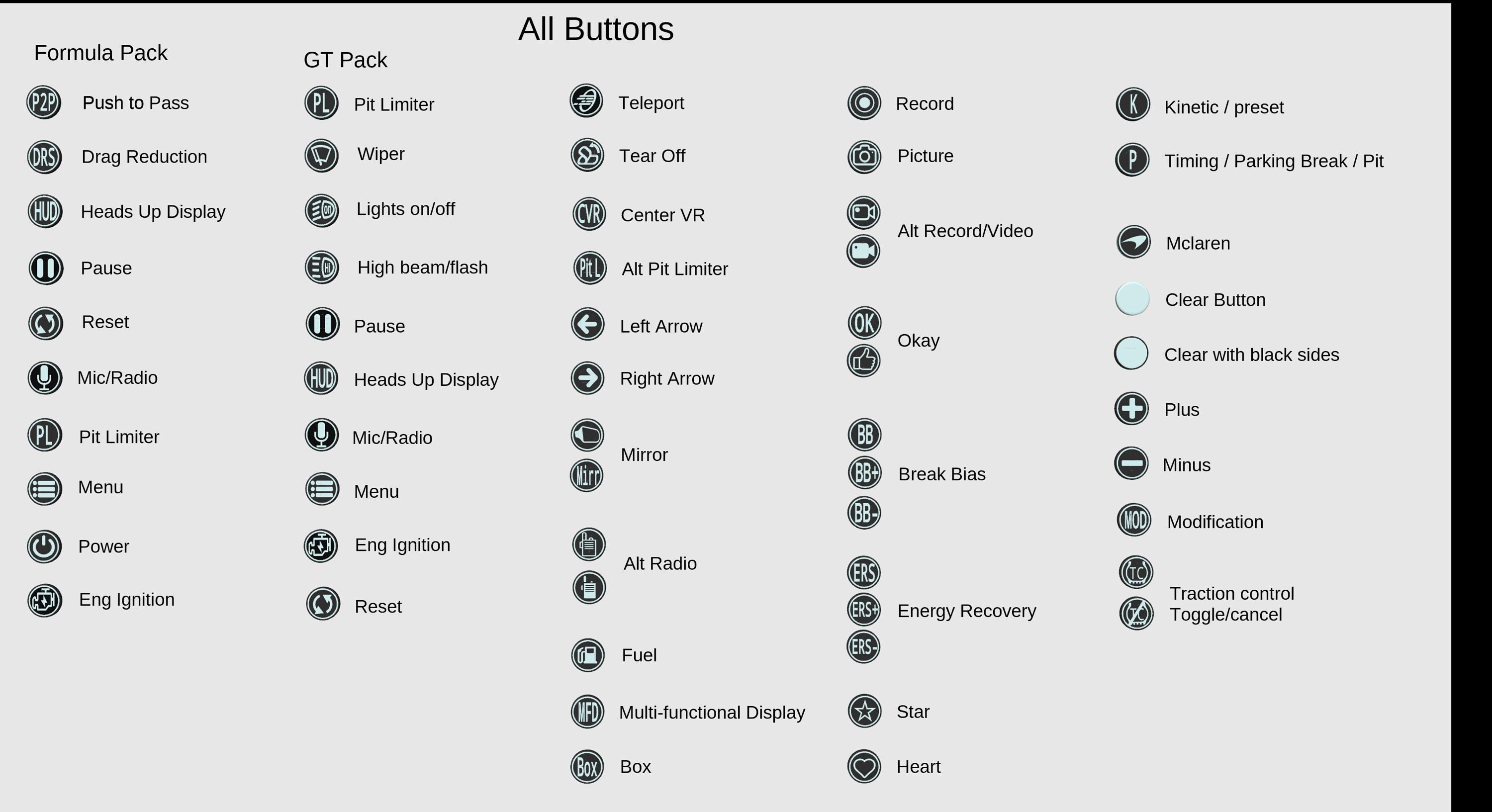Click the Picture camera icon
Viewport: 1492px width, 812px height.
(864, 156)
